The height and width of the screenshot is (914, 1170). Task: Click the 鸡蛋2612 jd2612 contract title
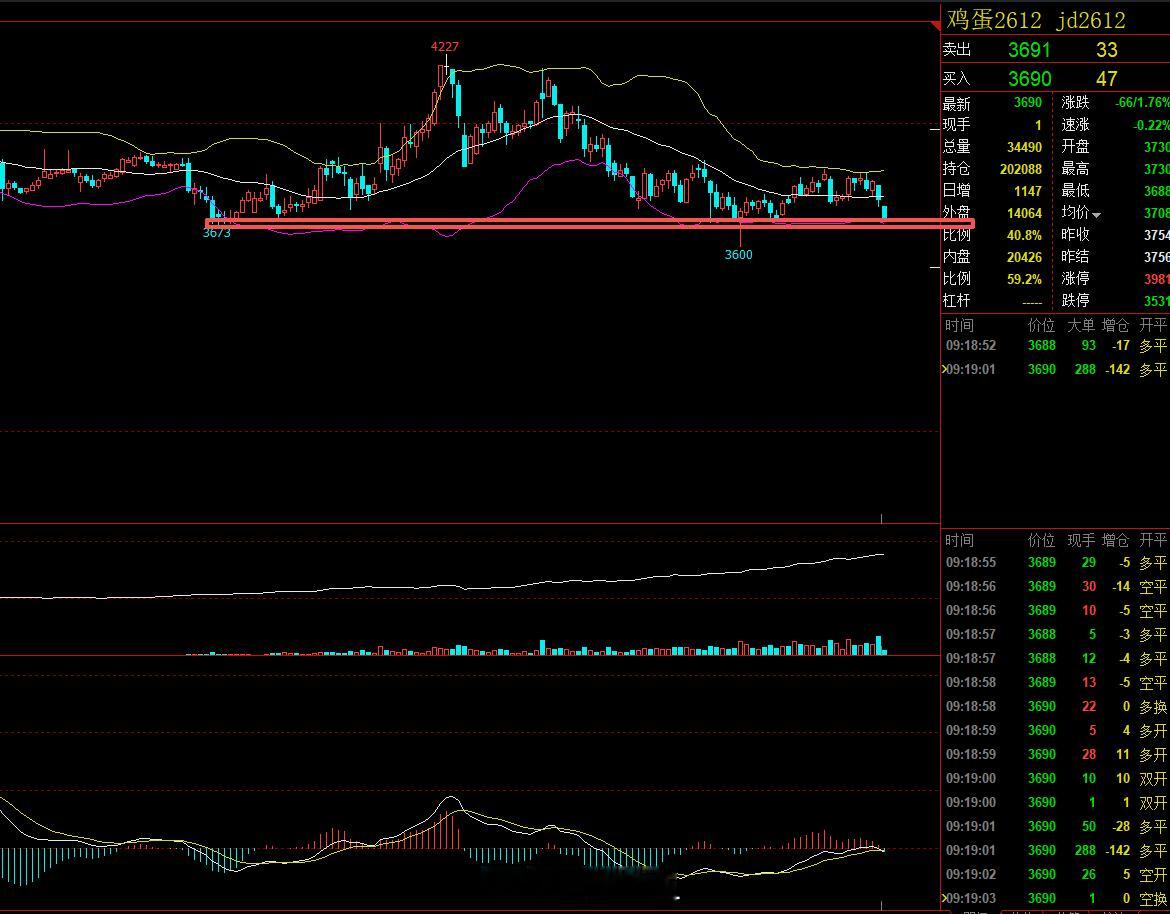coord(1036,20)
